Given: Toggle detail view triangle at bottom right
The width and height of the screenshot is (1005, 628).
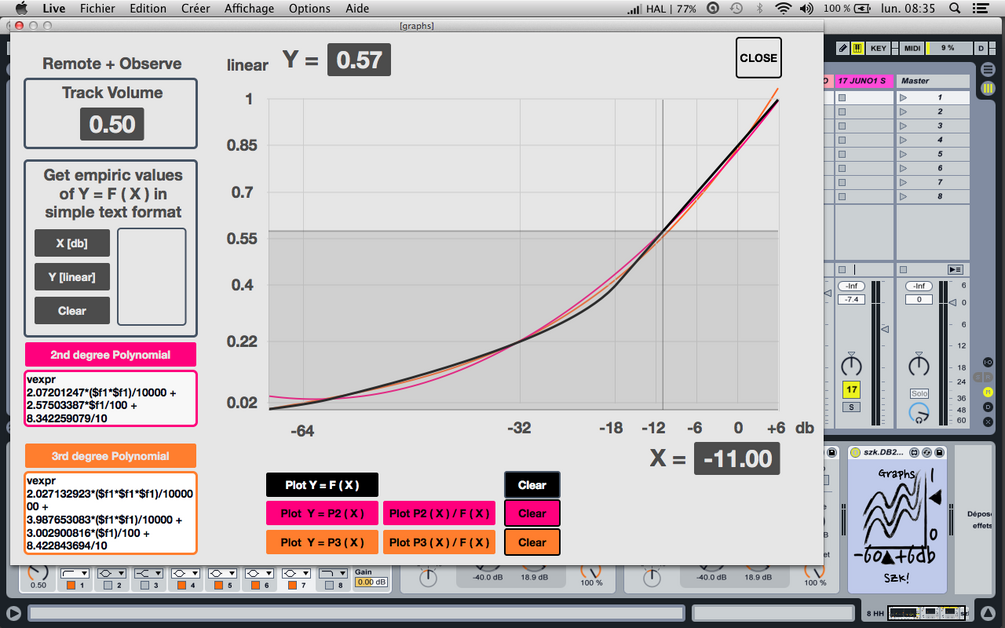Looking at the screenshot, I should coord(988,613).
